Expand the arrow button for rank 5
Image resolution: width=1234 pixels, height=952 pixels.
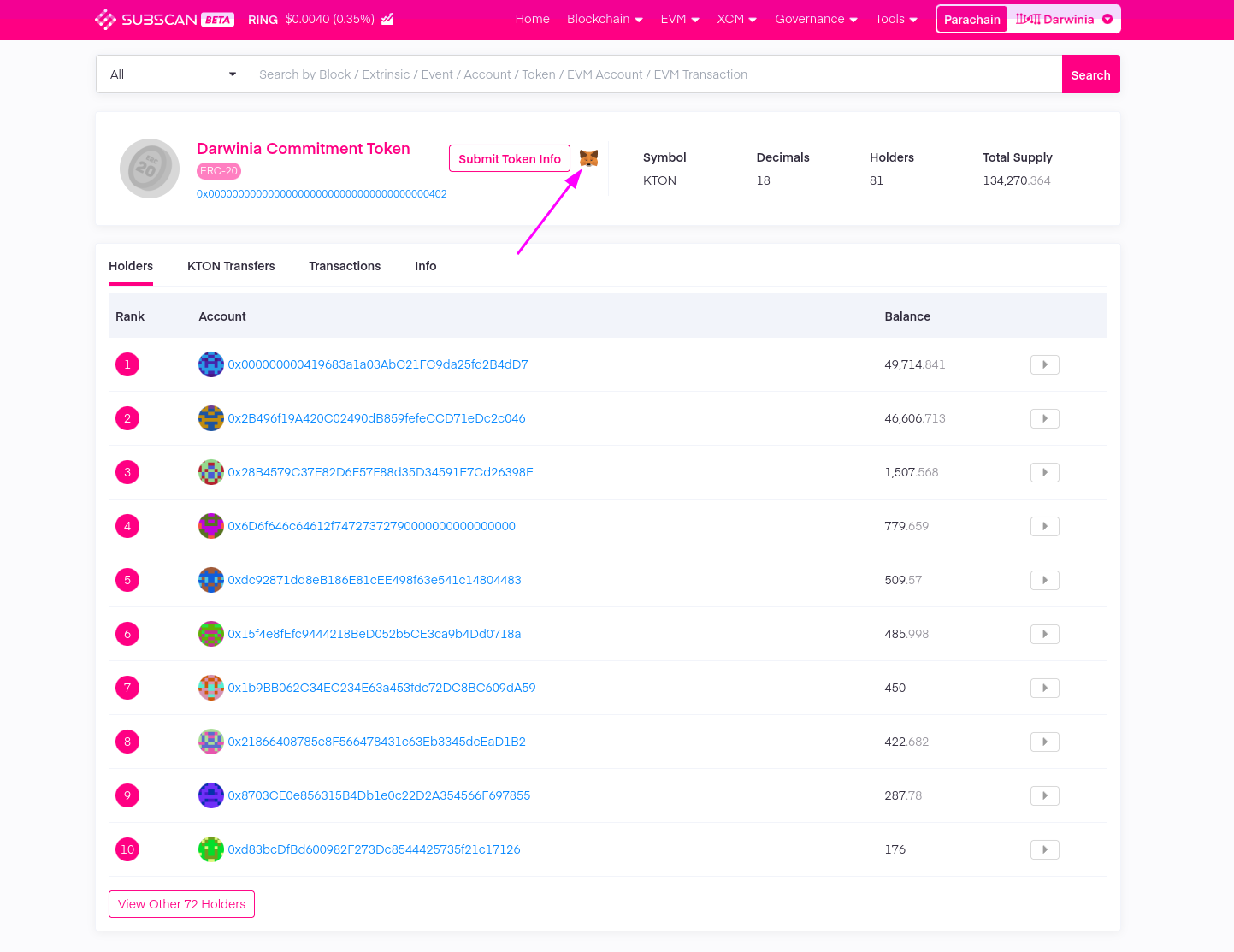pos(1044,580)
